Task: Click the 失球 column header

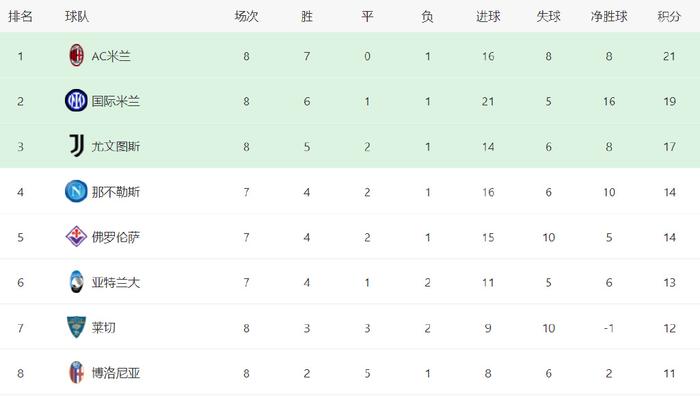Action: tap(548, 17)
